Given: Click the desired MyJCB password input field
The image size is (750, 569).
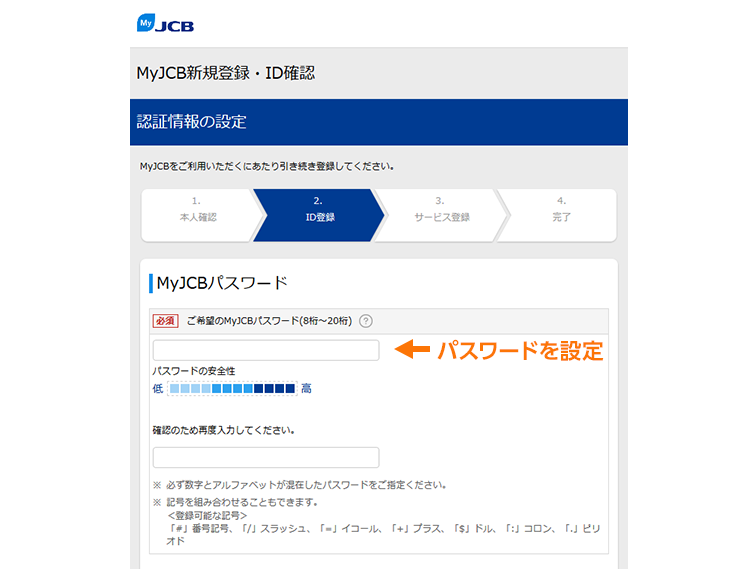Looking at the screenshot, I should coord(266,350).
